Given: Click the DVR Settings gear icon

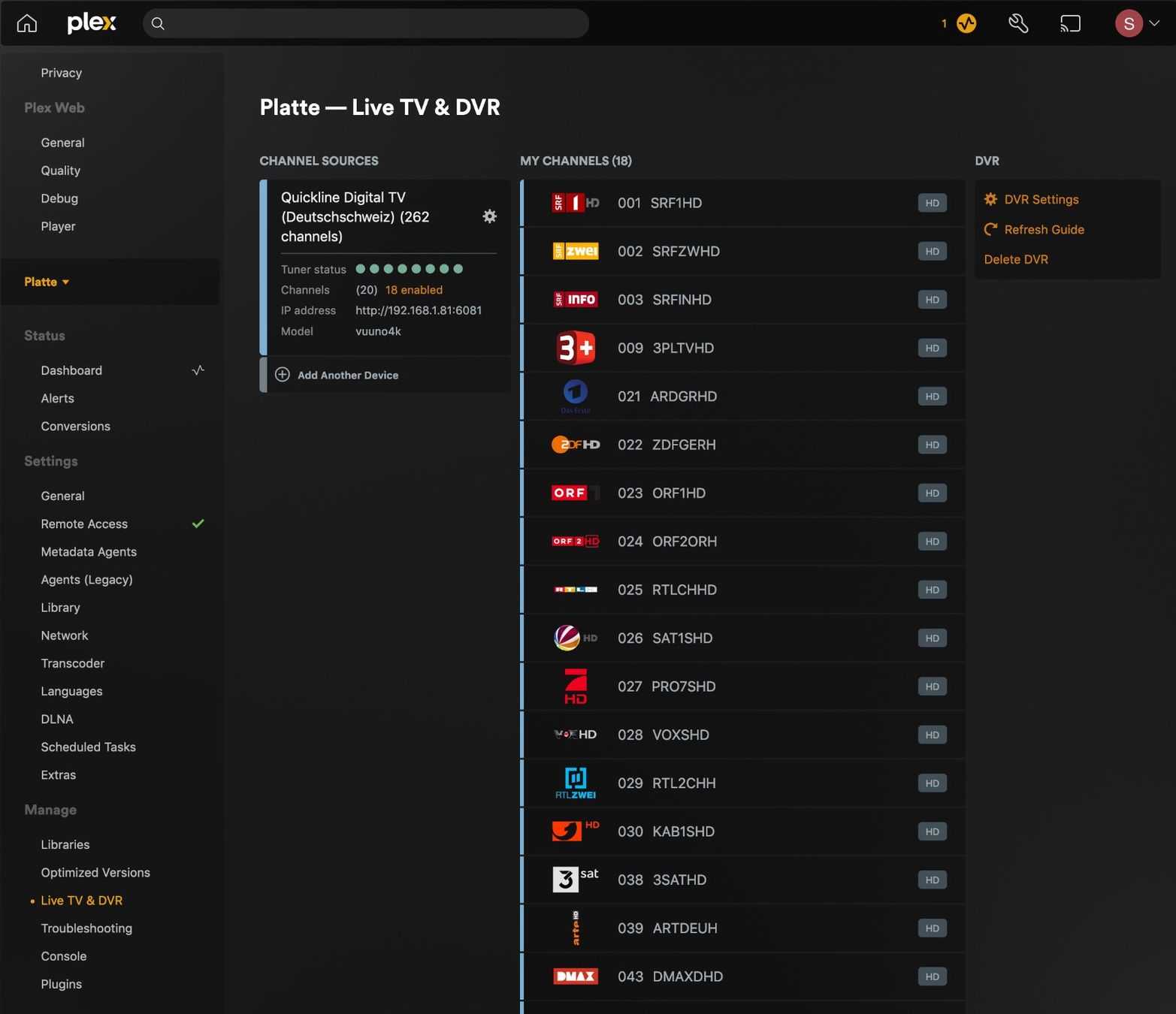Looking at the screenshot, I should [x=991, y=199].
